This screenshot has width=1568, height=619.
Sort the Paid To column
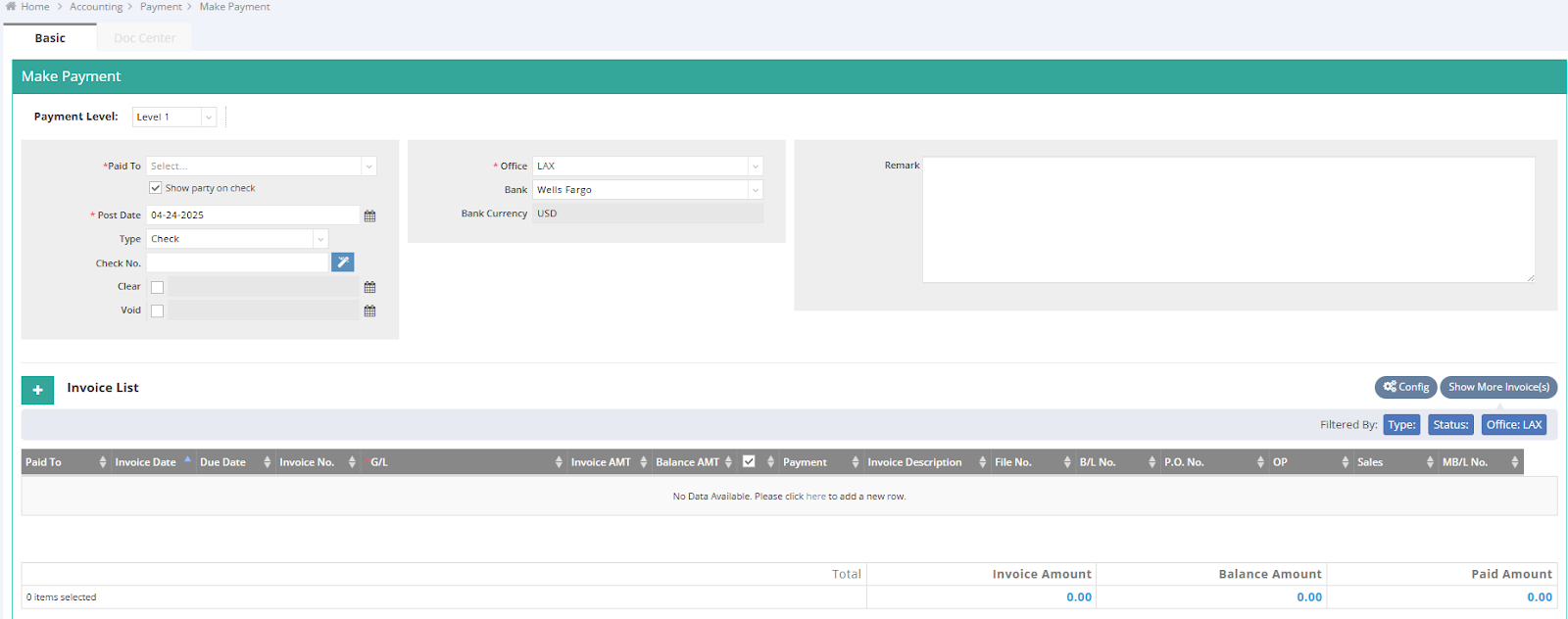tap(102, 462)
